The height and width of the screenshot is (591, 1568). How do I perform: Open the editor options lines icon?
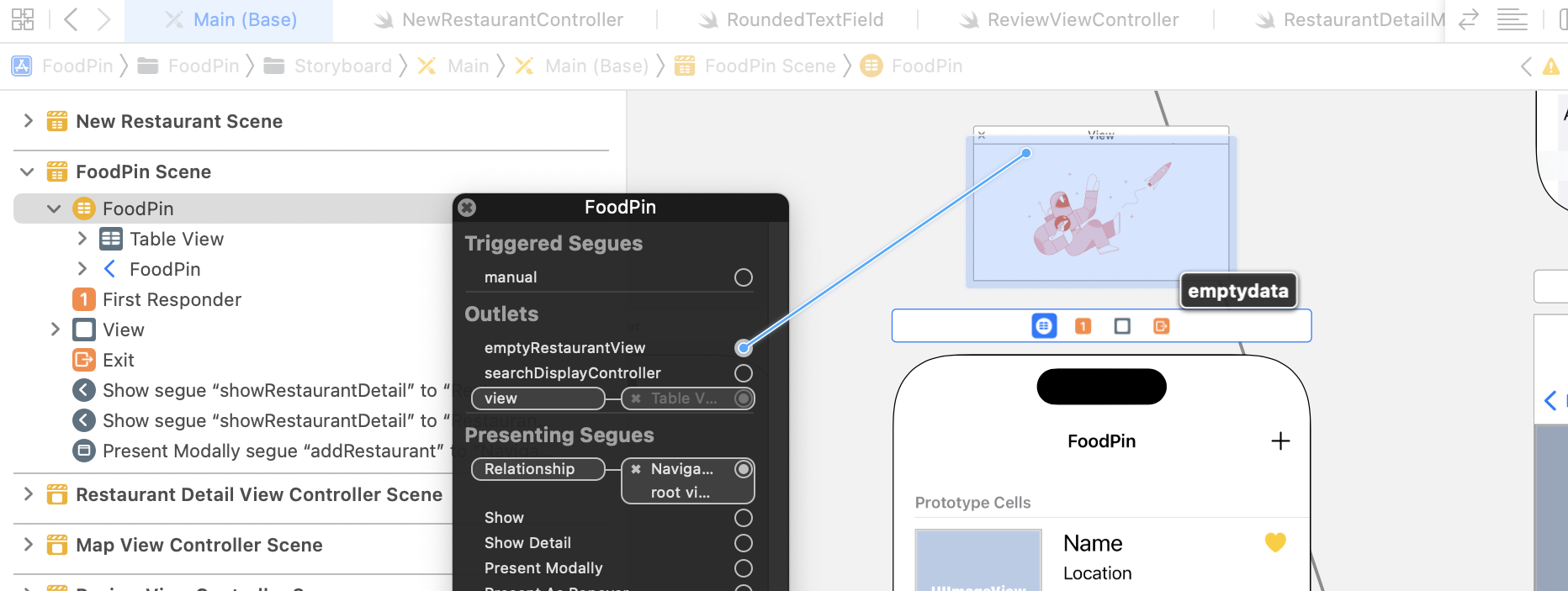[x=1512, y=19]
